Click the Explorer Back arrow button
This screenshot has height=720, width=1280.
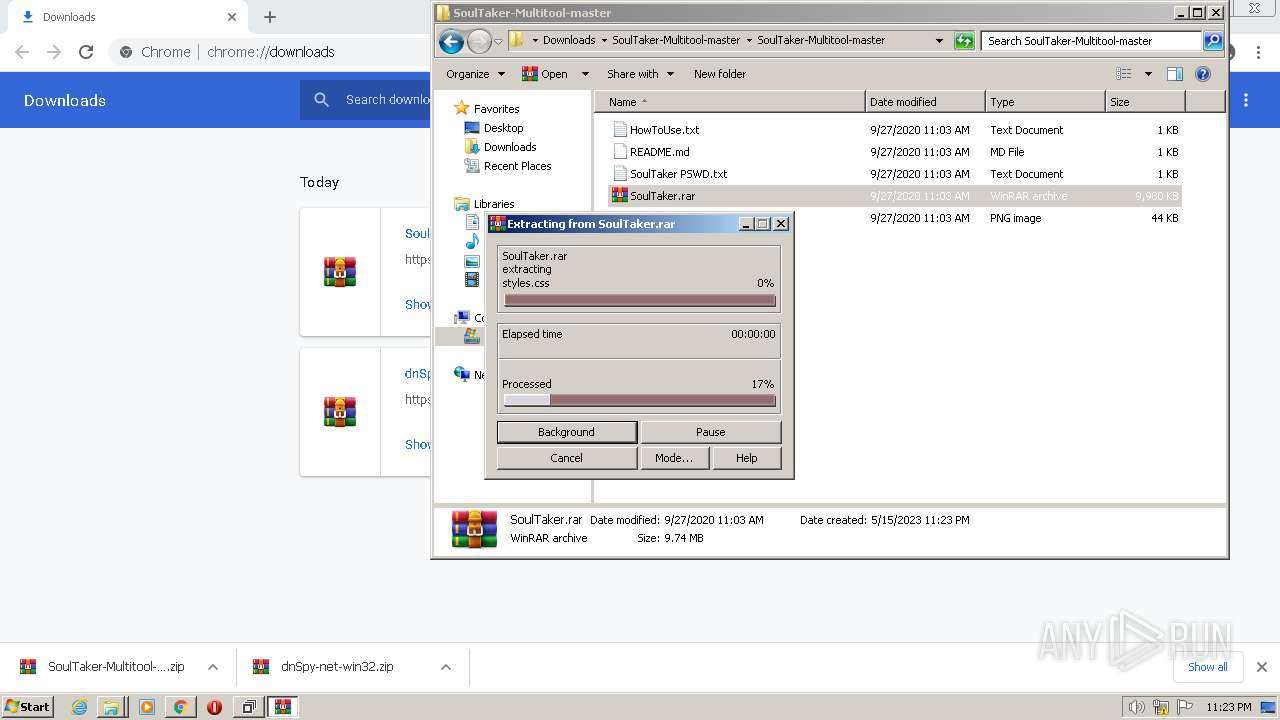coord(451,41)
